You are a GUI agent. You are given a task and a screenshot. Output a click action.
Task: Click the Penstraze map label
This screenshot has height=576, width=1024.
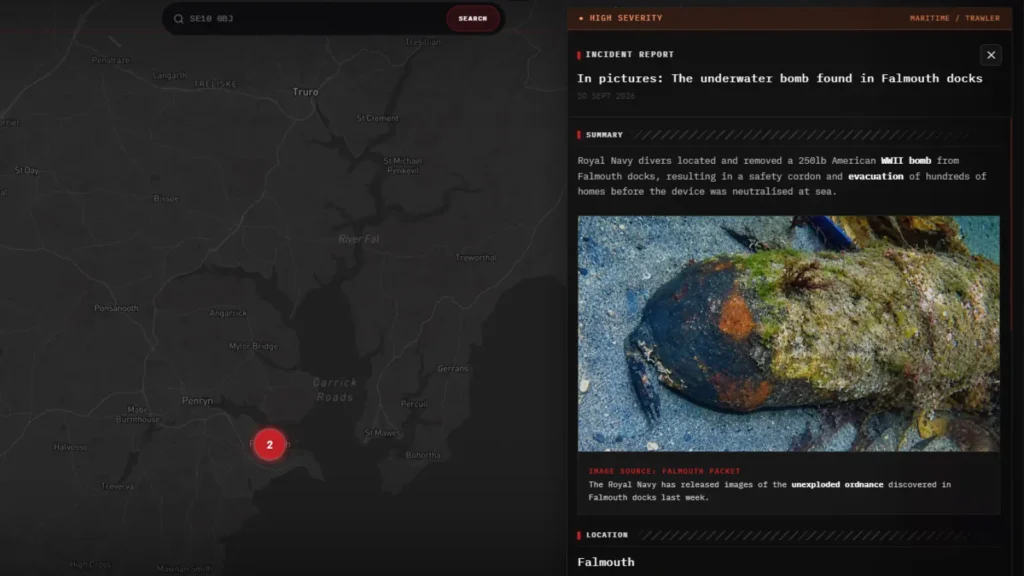110,60
